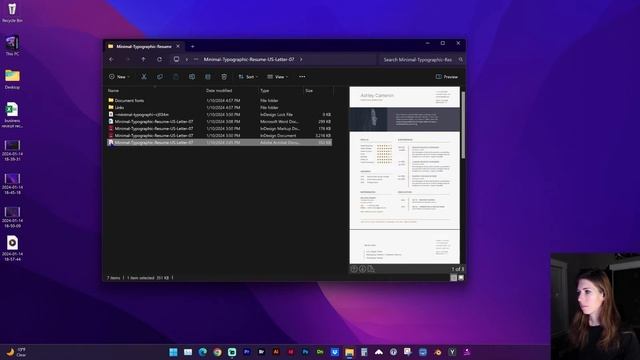This screenshot has height=360, width=640.
Task: Go back with the Back arrow
Action: coord(111,60)
